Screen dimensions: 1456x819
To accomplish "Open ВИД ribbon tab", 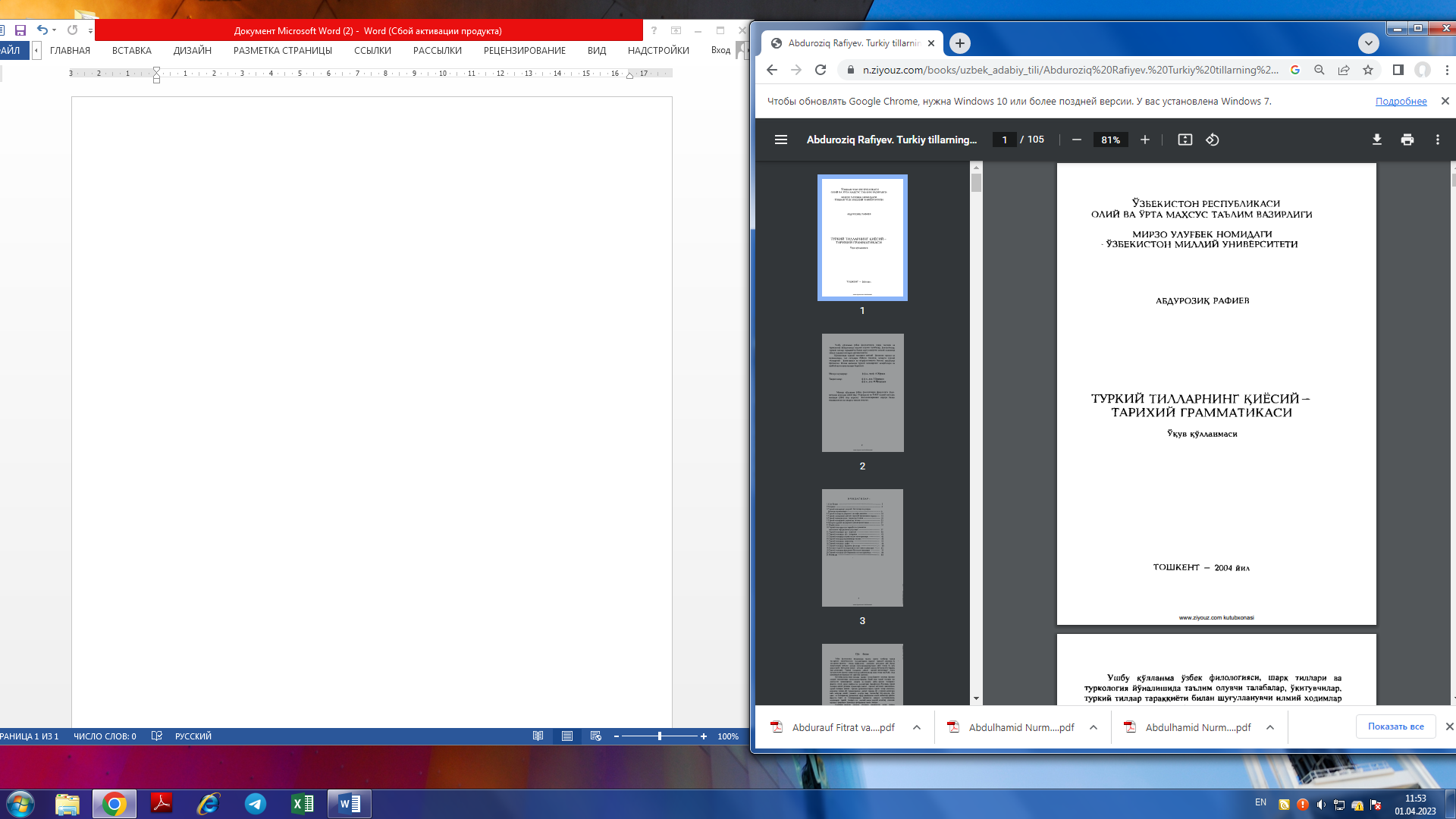I will [597, 51].
